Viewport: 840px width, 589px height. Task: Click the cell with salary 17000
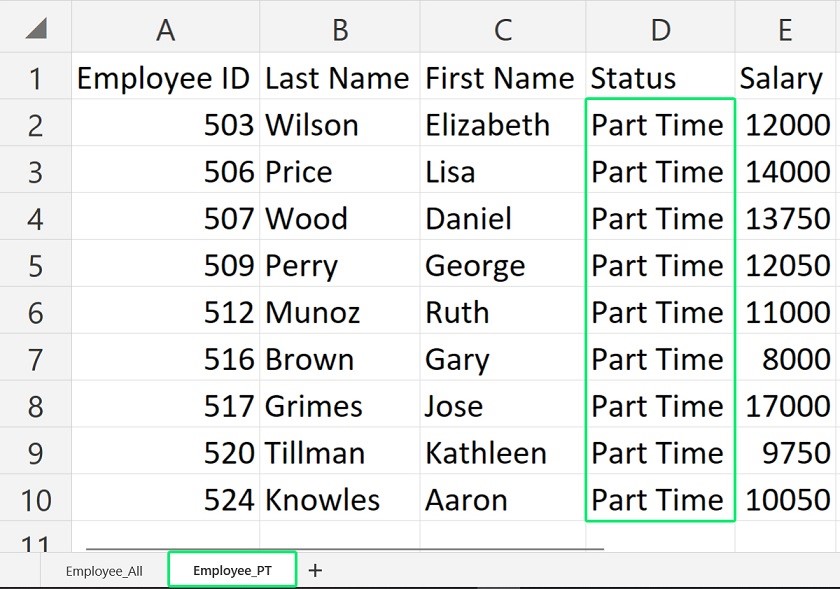pyautogui.click(x=785, y=406)
